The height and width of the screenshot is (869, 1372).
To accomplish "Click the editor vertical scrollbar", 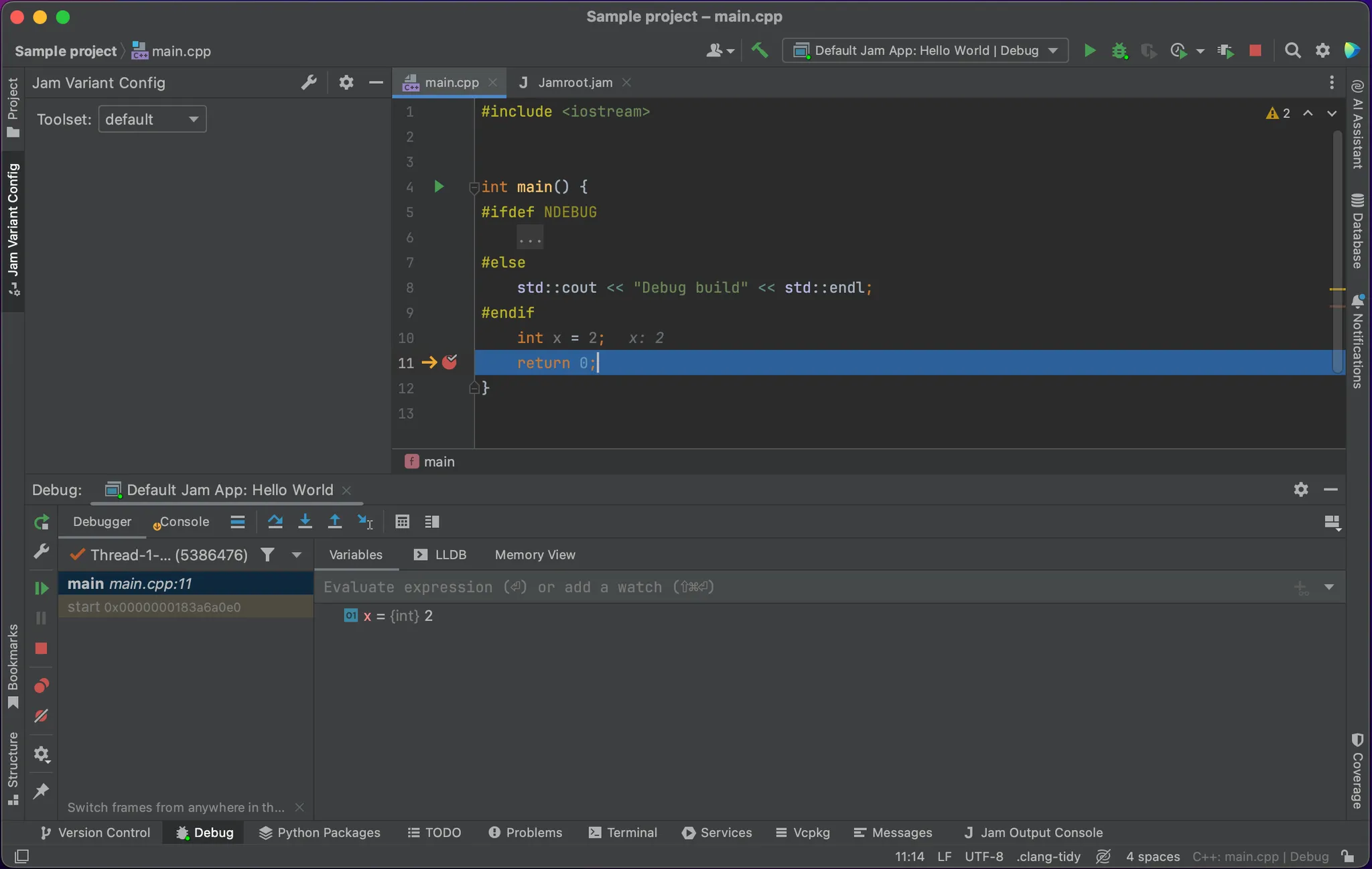I will pyautogui.click(x=1337, y=251).
